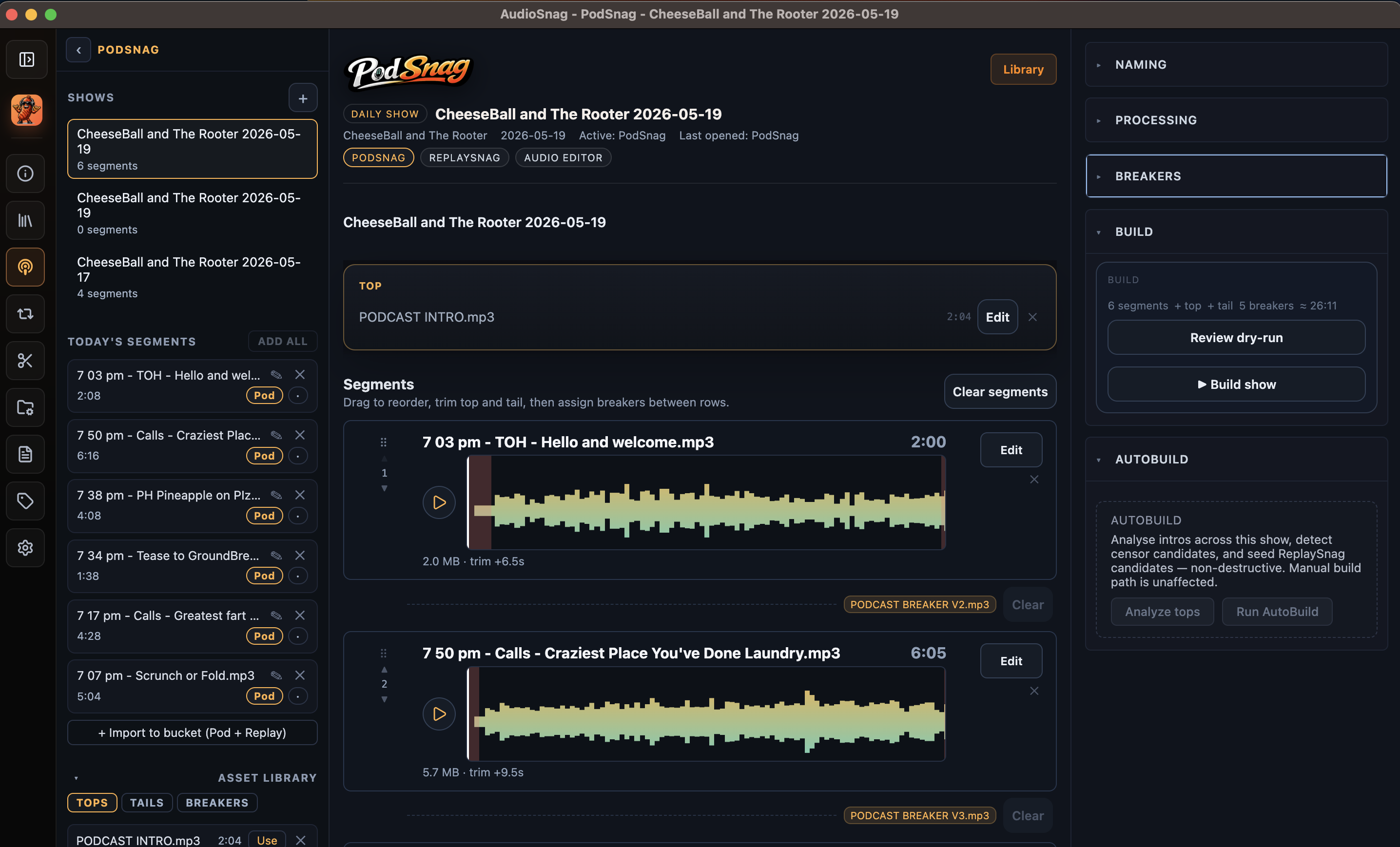Toggle Pod on '7 03 pm - TOH' segment
Image resolution: width=1400 pixels, height=847 pixels.
(264, 395)
